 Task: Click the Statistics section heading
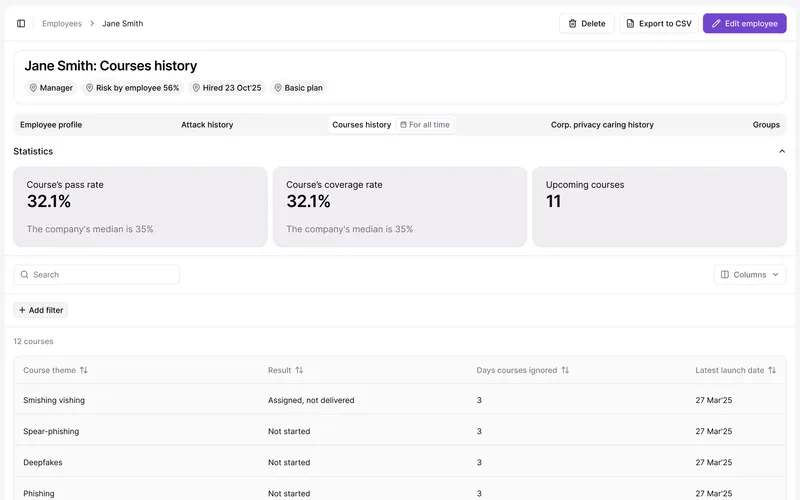[33, 152]
